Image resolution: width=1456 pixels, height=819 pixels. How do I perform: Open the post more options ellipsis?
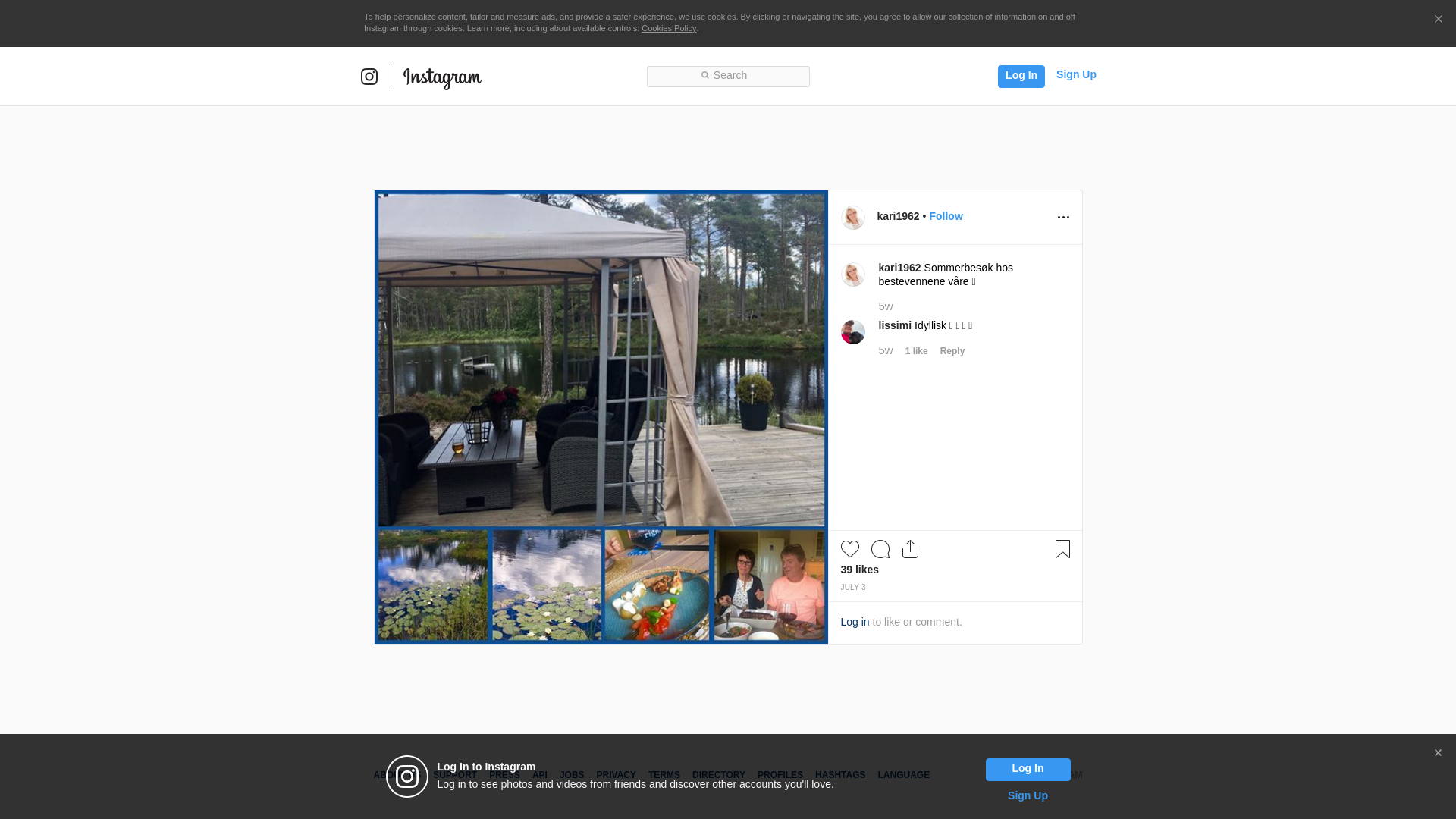pos(1063,218)
